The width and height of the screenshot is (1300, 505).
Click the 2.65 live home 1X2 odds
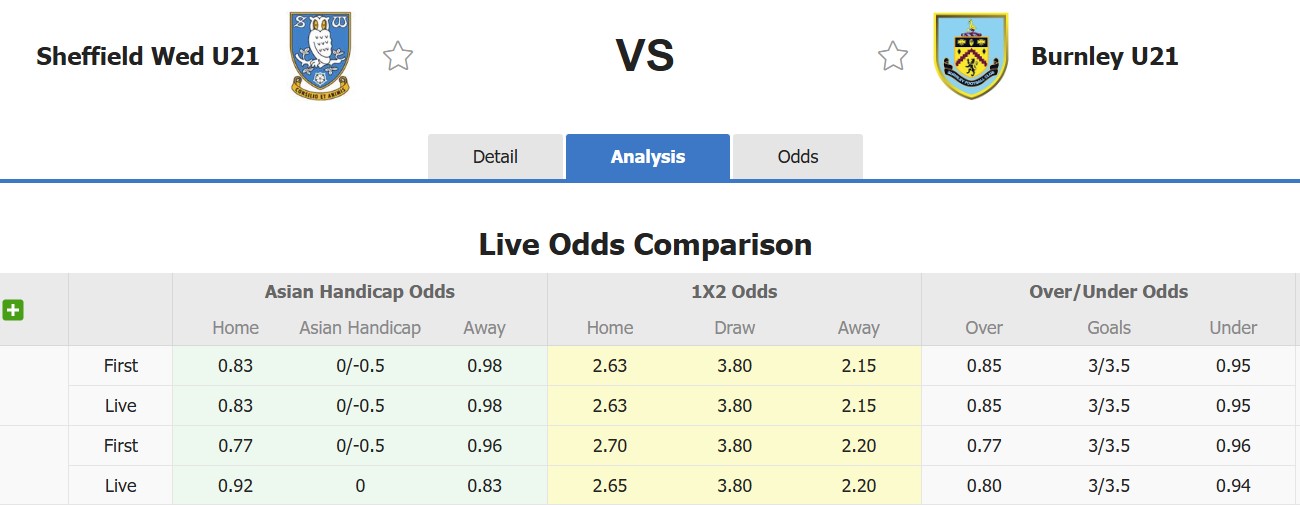610,486
